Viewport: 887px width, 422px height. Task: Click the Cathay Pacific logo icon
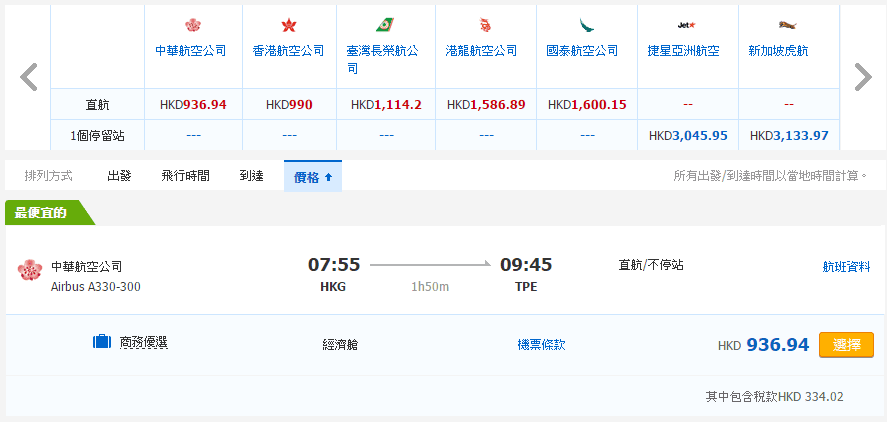point(586,25)
